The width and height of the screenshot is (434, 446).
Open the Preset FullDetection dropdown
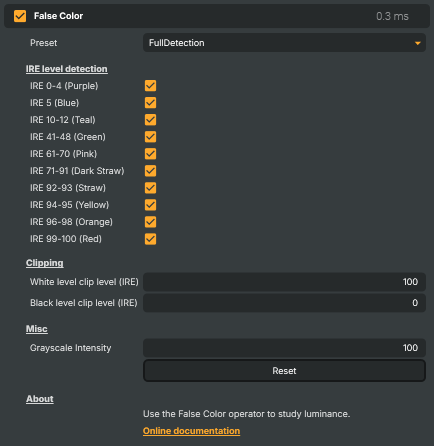tap(284, 43)
